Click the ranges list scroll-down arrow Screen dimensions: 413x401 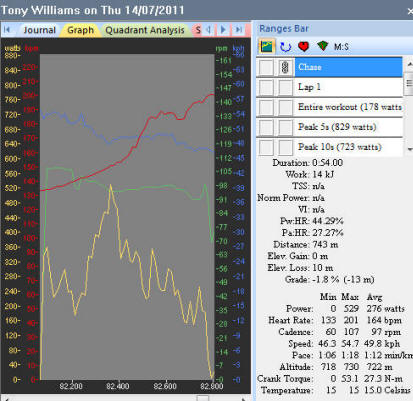coord(409,149)
